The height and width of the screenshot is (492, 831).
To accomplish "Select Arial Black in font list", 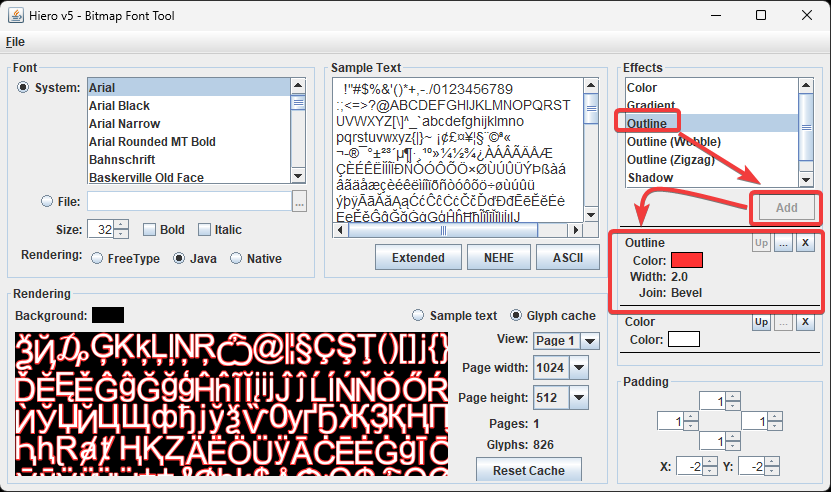I will point(120,106).
